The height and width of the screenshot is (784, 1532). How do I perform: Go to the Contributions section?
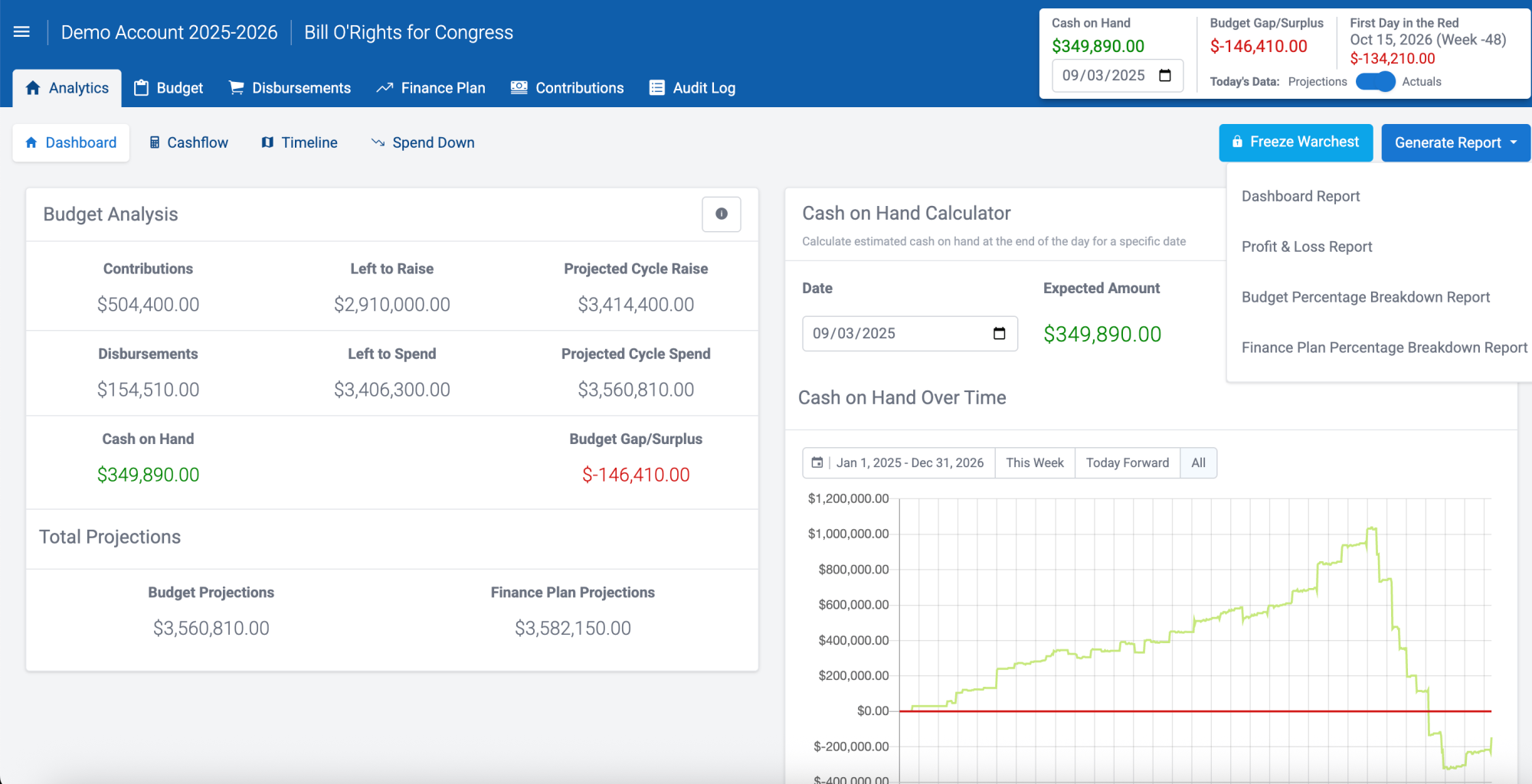pos(567,88)
